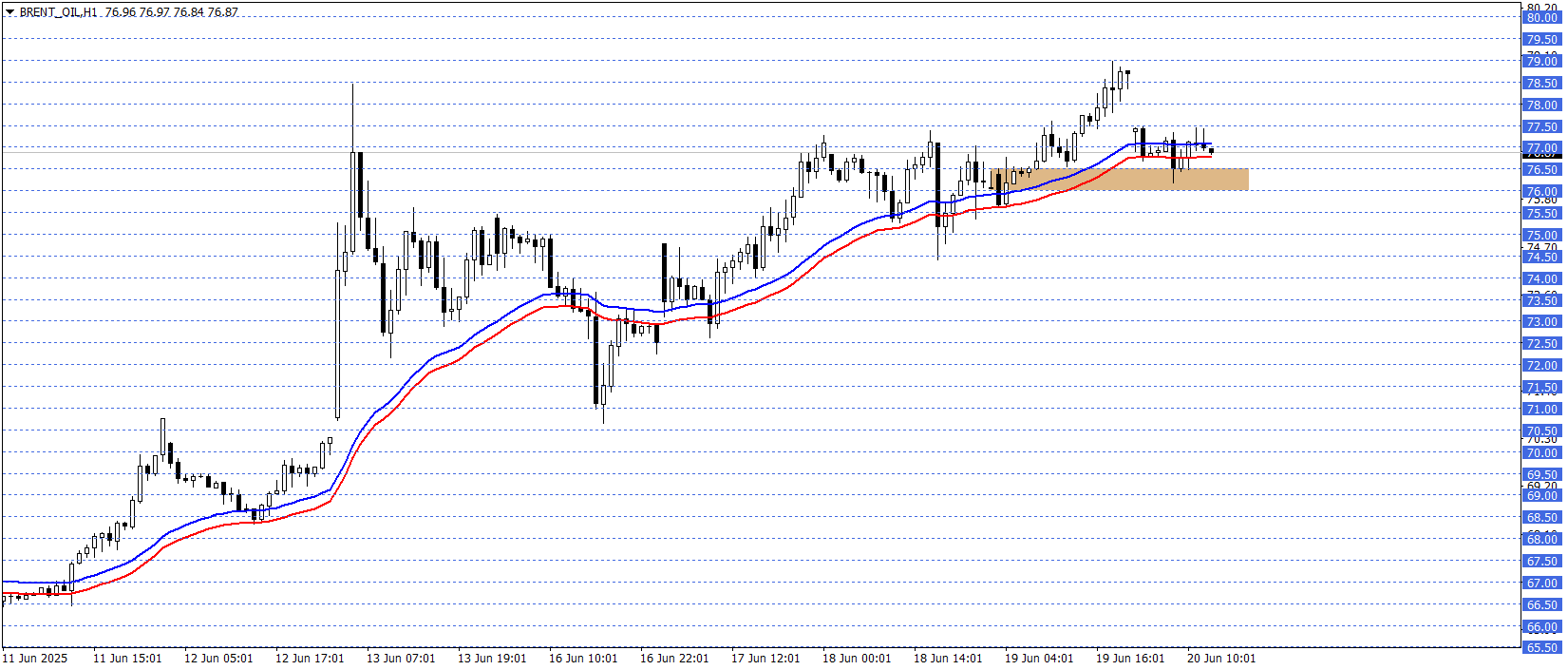Click the 68.50 price level label
This screenshot has height=670, width=1568.
(1541, 518)
